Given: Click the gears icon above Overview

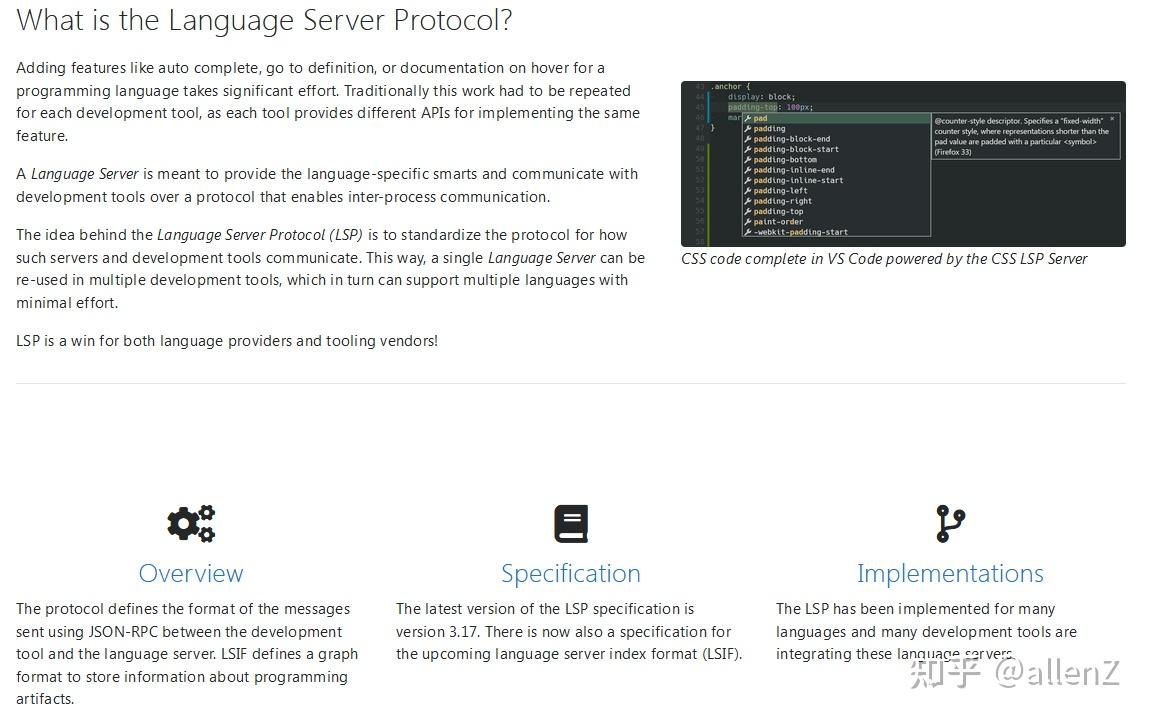Looking at the screenshot, I should tap(190, 523).
